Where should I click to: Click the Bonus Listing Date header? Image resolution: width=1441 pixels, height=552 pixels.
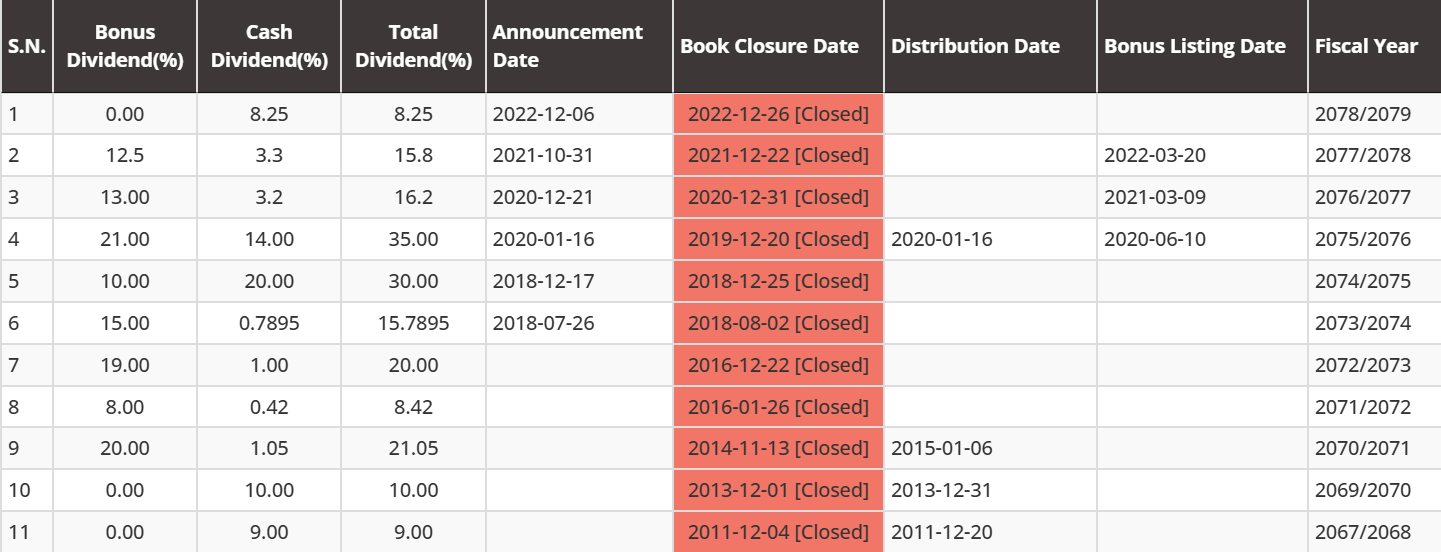(1194, 46)
